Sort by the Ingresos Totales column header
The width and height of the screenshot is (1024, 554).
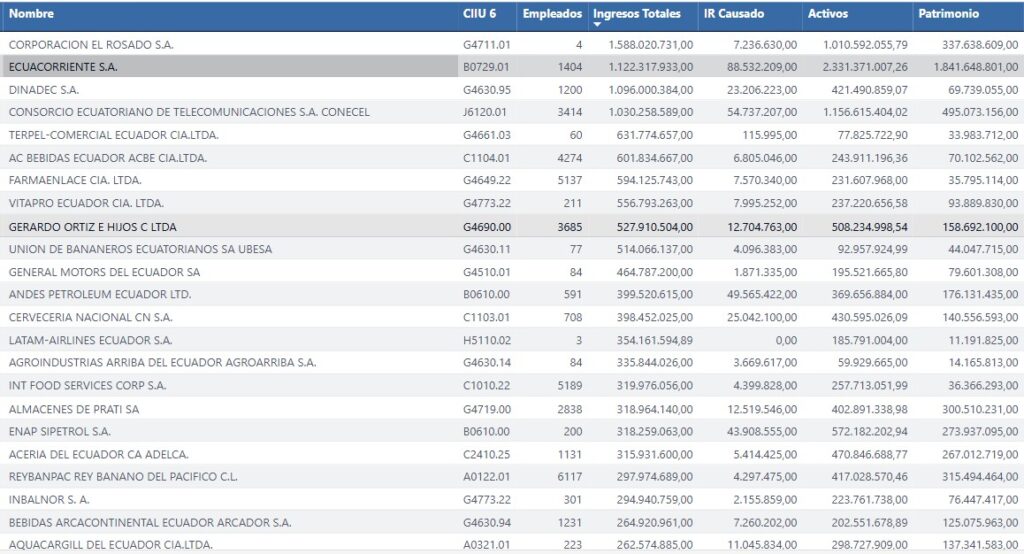pyautogui.click(x=637, y=14)
